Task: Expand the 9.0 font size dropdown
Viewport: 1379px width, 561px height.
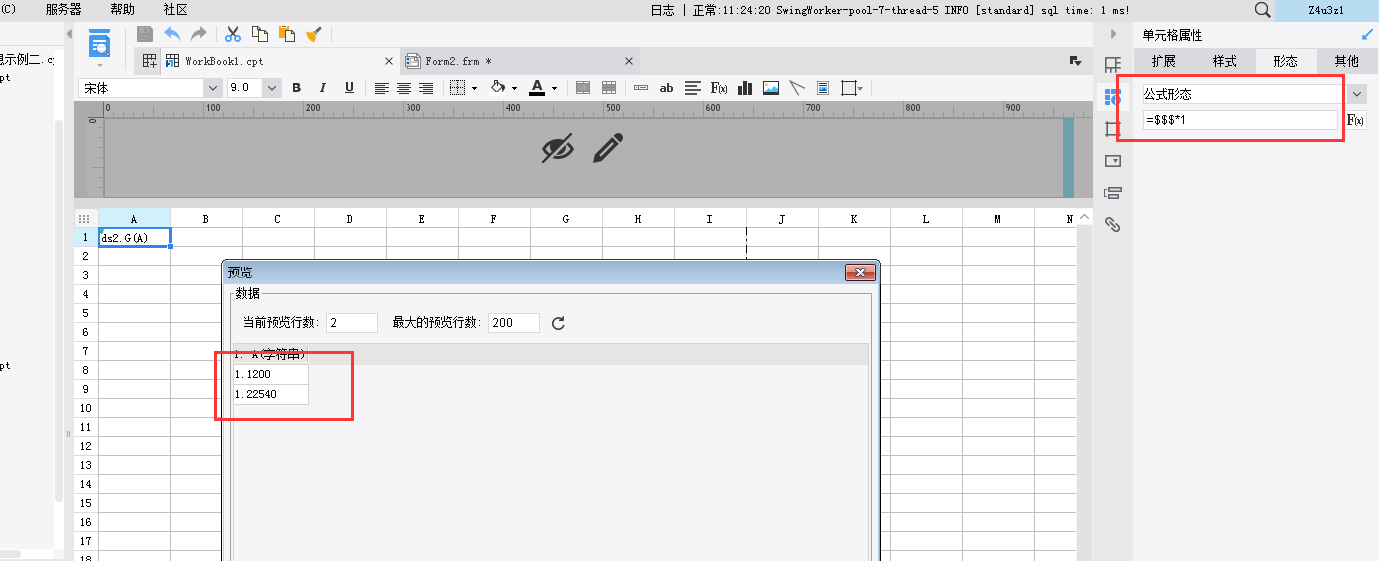Action: [x=272, y=88]
